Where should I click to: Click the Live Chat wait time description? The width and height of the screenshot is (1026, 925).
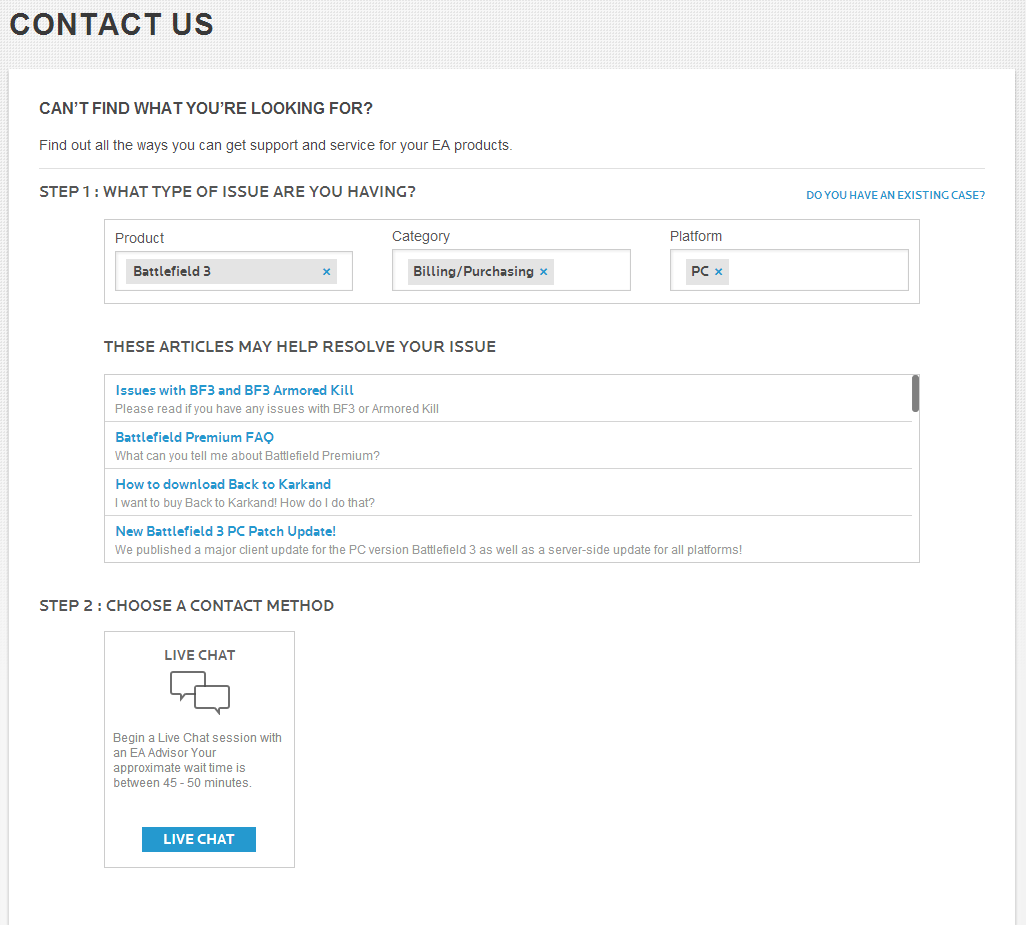tap(197, 760)
